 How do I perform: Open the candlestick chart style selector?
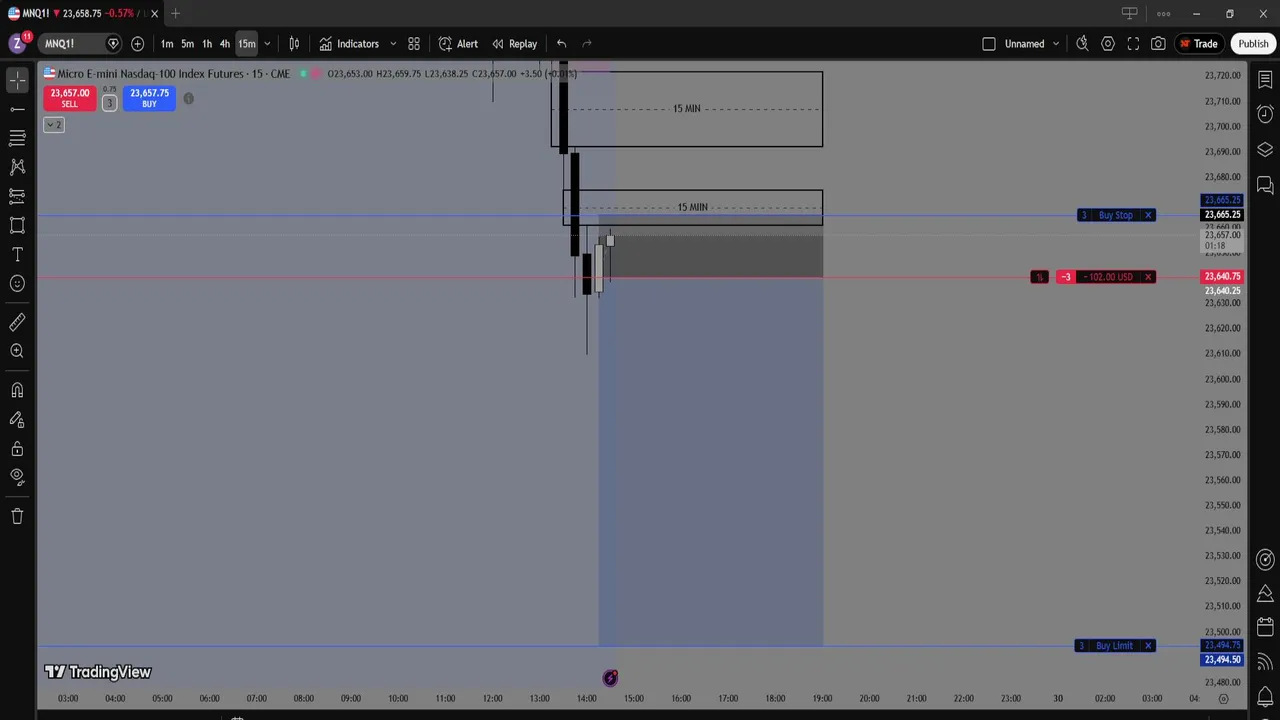(x=294, y=44)
